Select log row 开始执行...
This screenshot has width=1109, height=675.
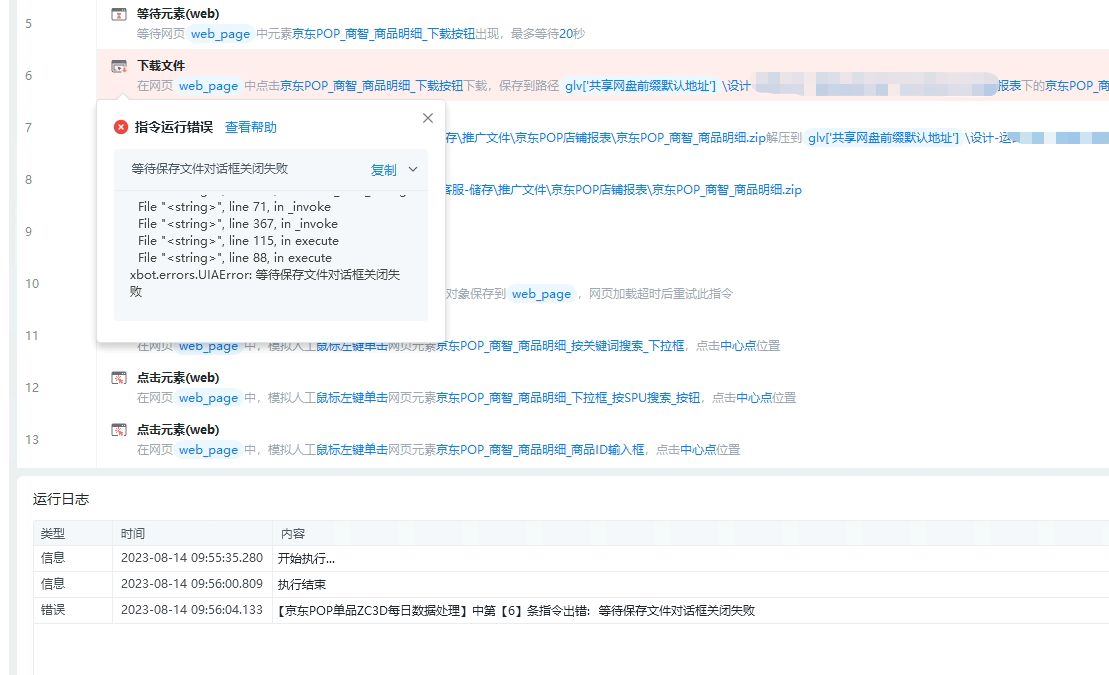[x=571, y=558]
